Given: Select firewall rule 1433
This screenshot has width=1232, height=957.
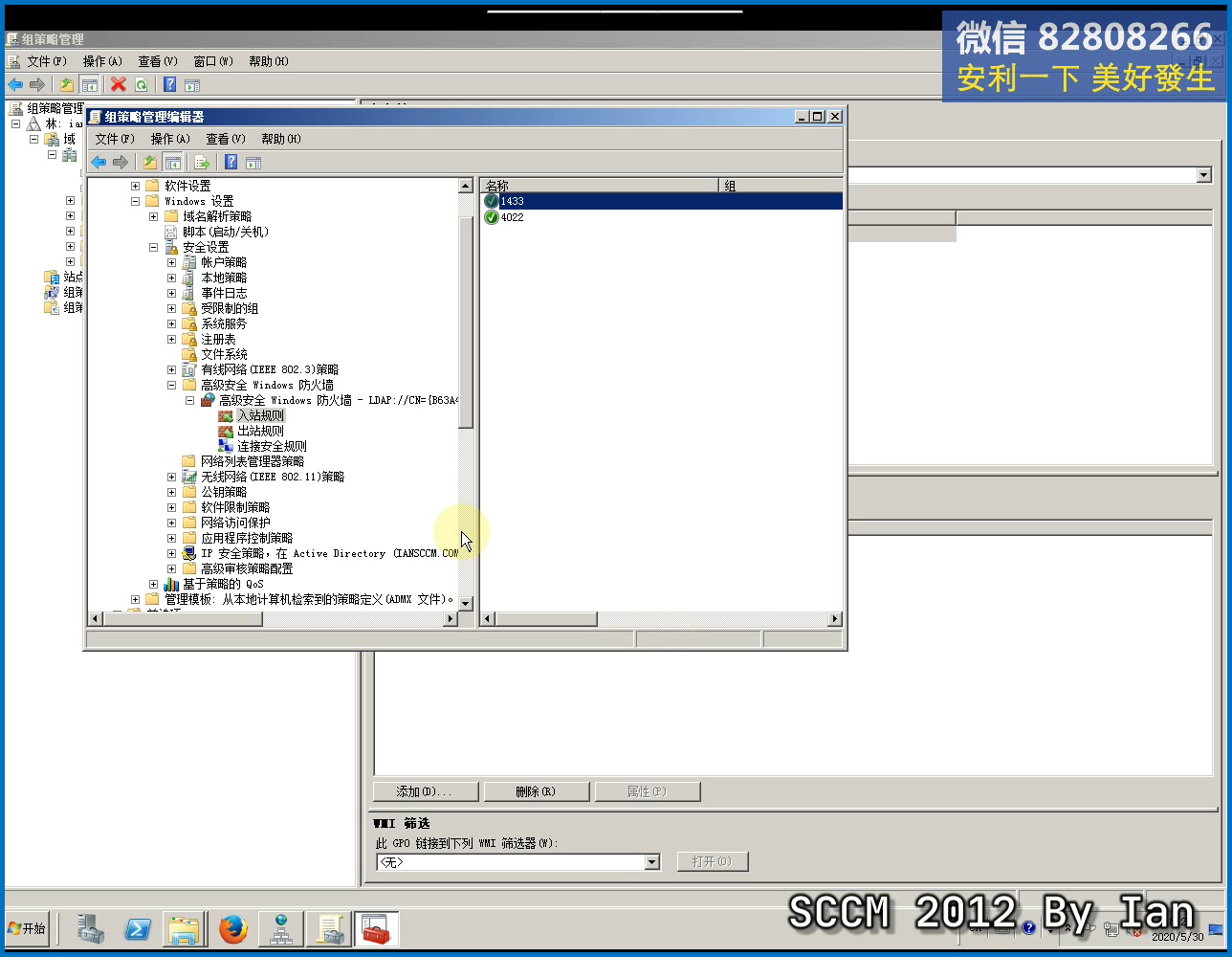Looking at the screenshot, I should click(x=662, y=201).
